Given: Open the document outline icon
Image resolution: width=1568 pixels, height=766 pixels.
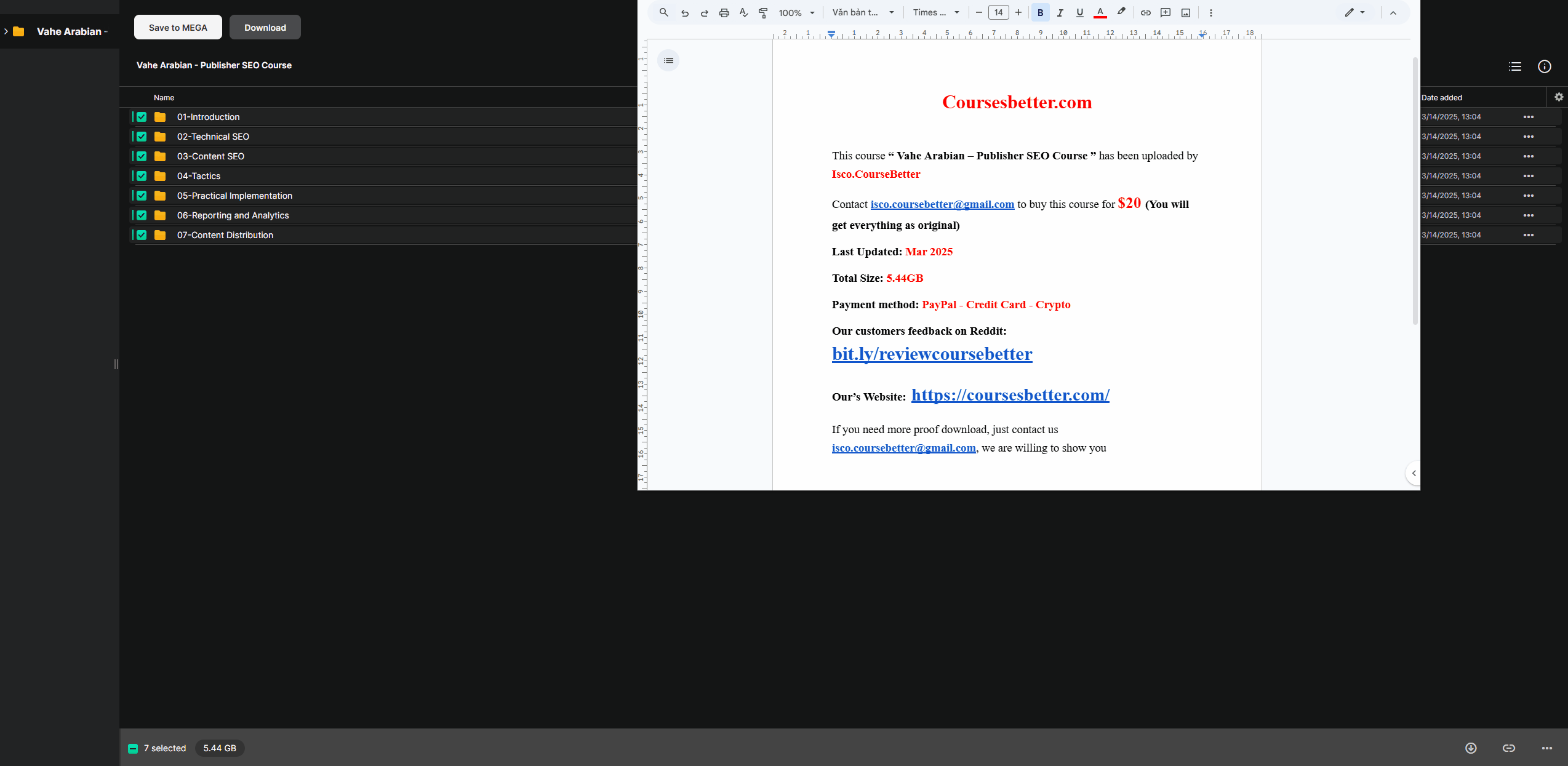Looking at the screenshot, I should pyautogui.click(x=668, y=60).
